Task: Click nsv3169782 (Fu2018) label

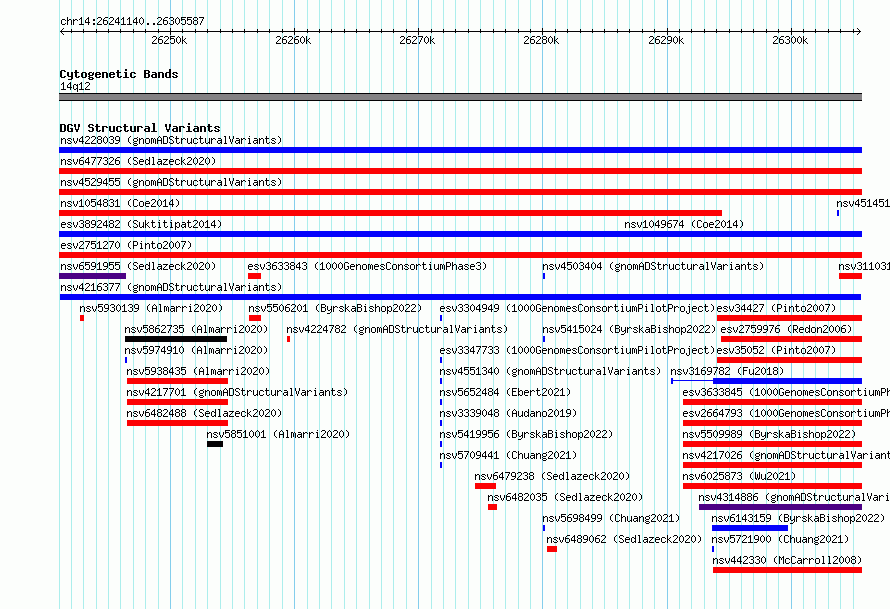Action: (x=727, y=371)
